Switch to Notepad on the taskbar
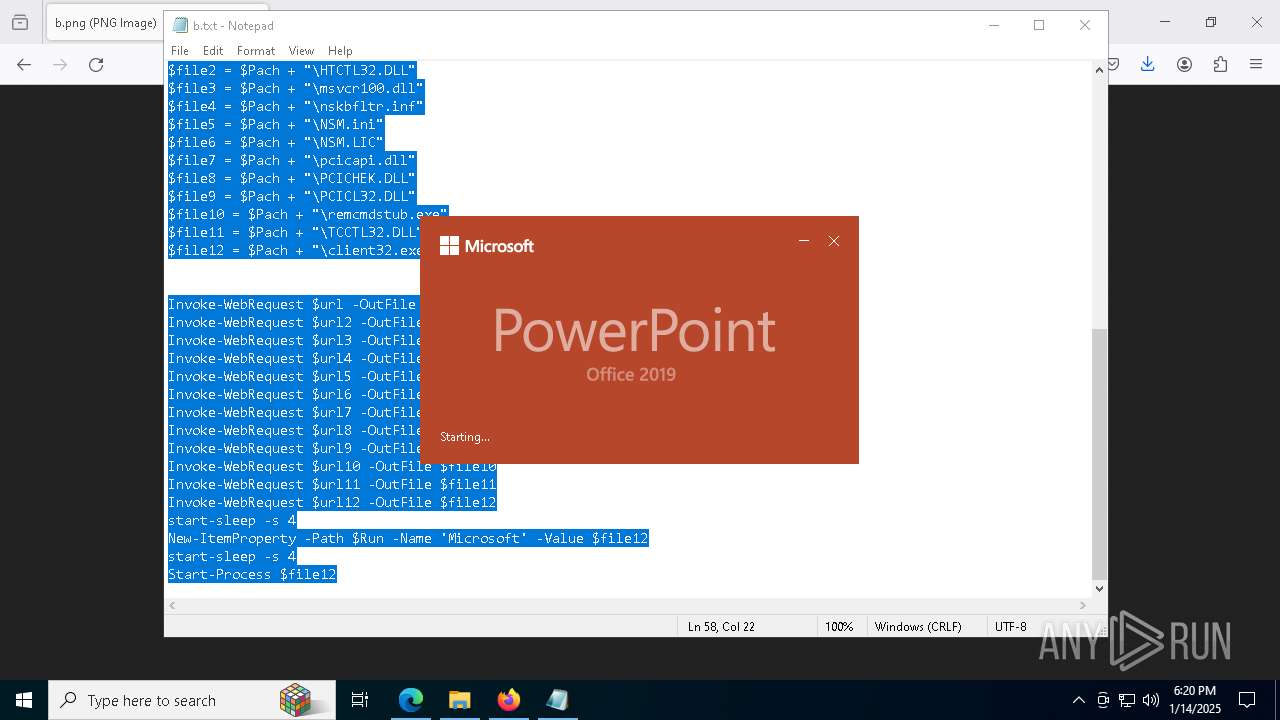This screenshot has width=1280, height=720. [558, 700]
